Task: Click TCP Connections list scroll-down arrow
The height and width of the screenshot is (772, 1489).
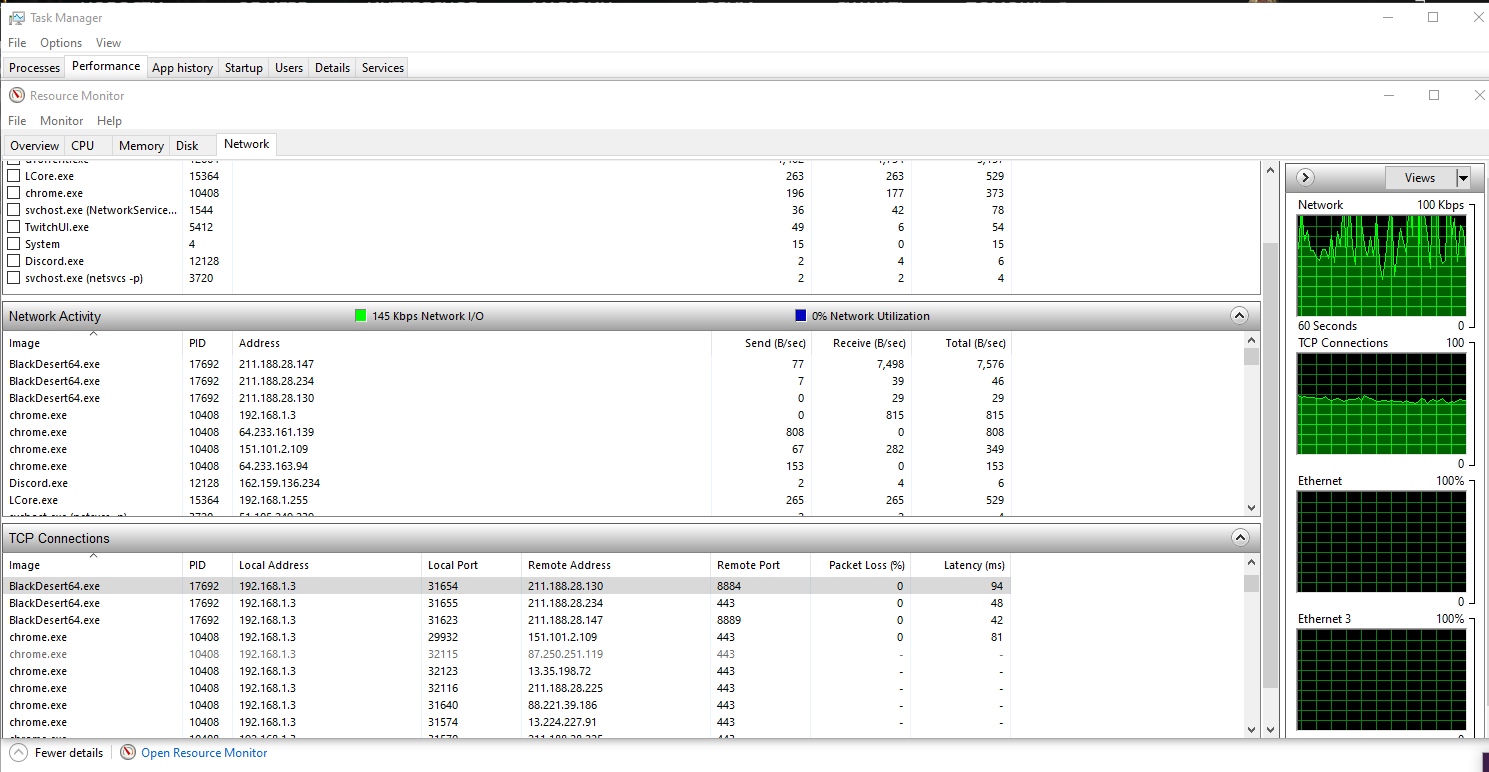Action: pyautogui.click(x=1251, y=730)
